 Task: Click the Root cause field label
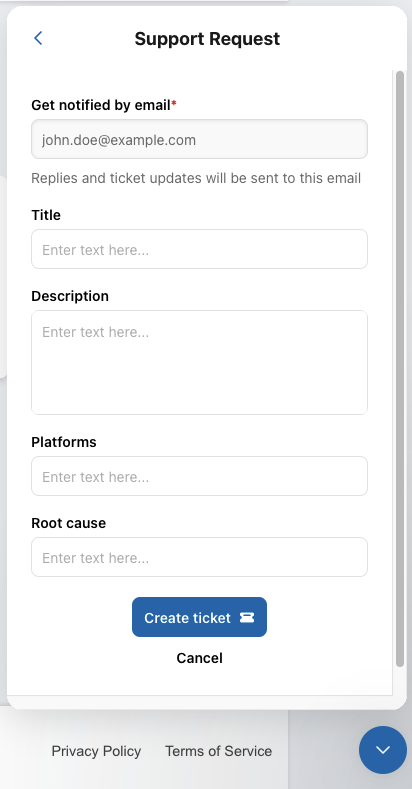[x=68, y=523]
